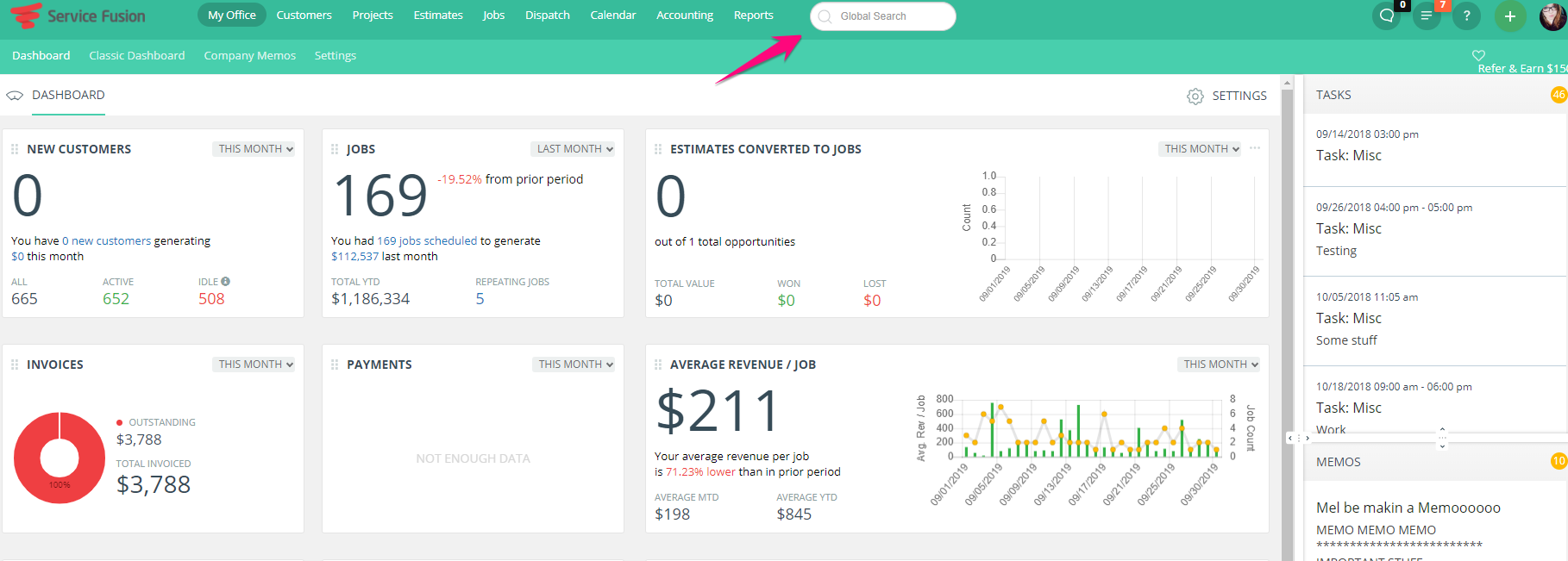Open the Calendar menu
Viewport: 1568px width, 561px height.
click(613, 16)
